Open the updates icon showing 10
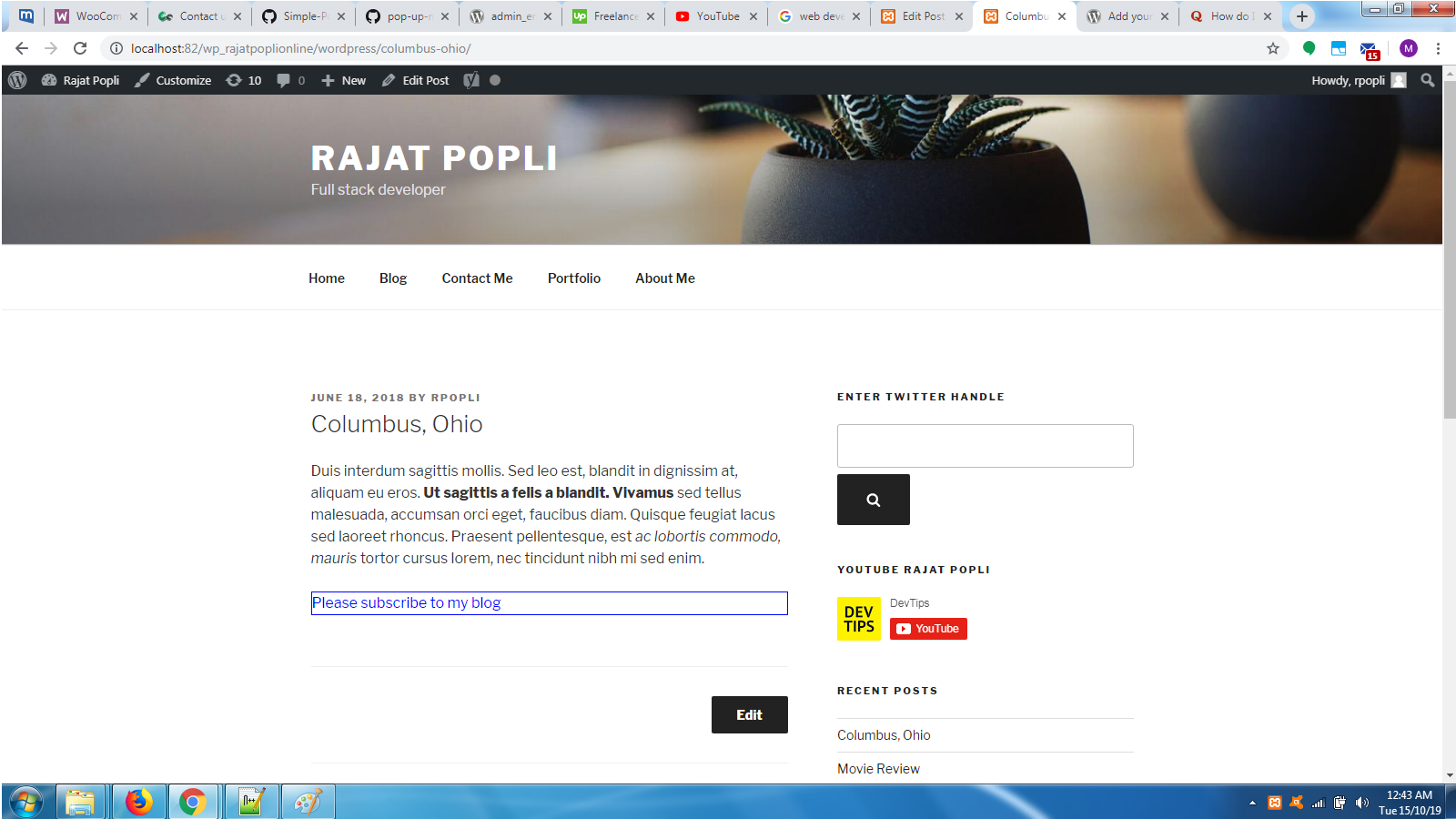1456x819 pixels. [243, 80]
